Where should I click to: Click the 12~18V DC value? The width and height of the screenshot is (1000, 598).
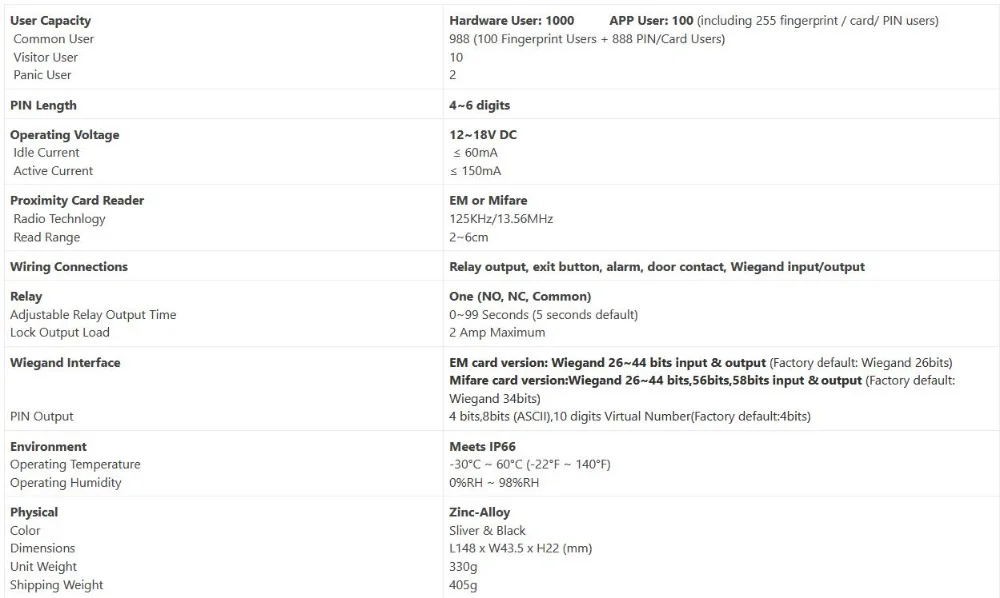tap(483, 135)
